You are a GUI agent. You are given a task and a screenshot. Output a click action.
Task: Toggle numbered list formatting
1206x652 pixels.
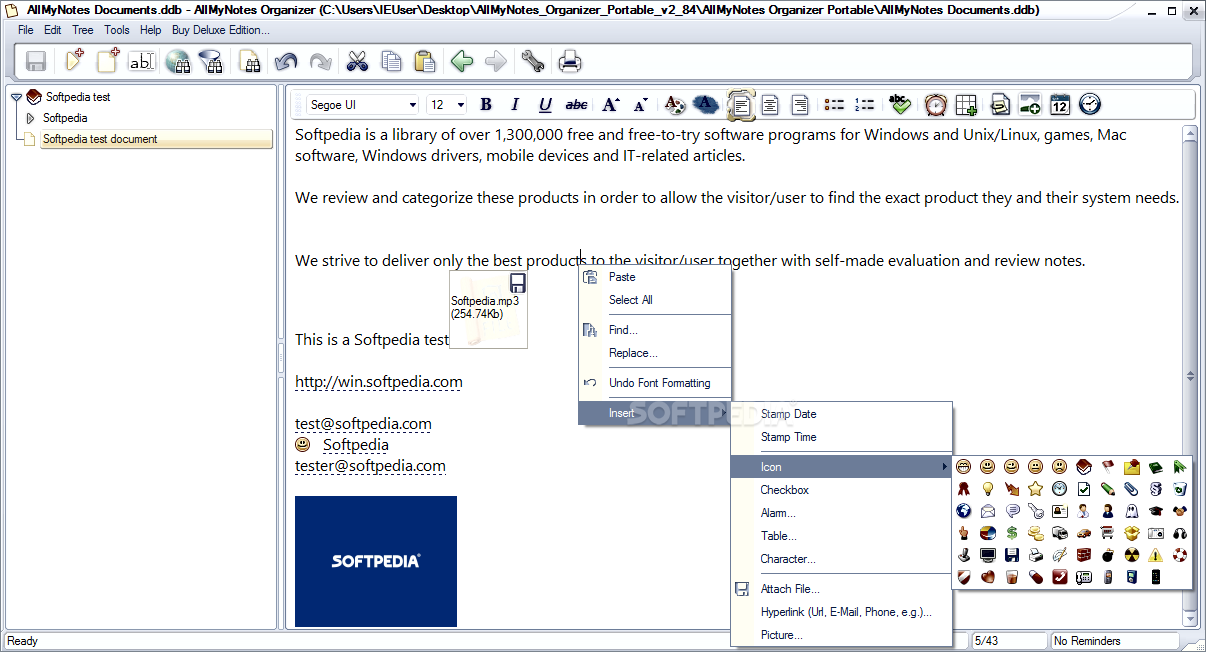point(864,104)
